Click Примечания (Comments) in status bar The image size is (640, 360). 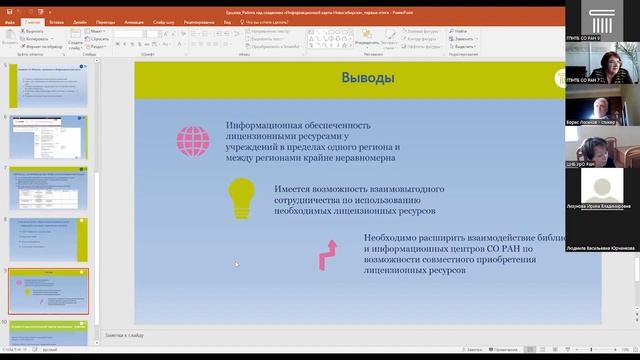(x=503, y=349)
